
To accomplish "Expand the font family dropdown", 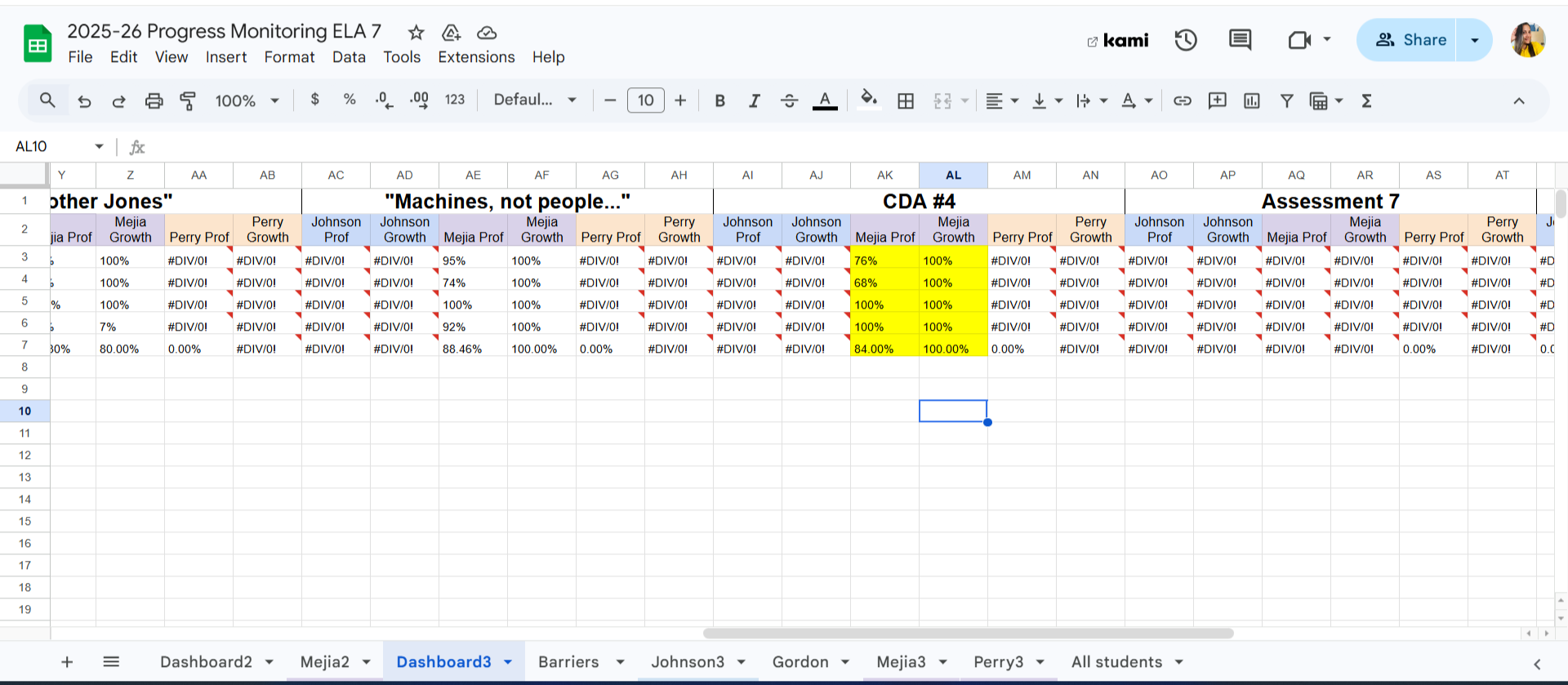I will click(x=535, y=100).
